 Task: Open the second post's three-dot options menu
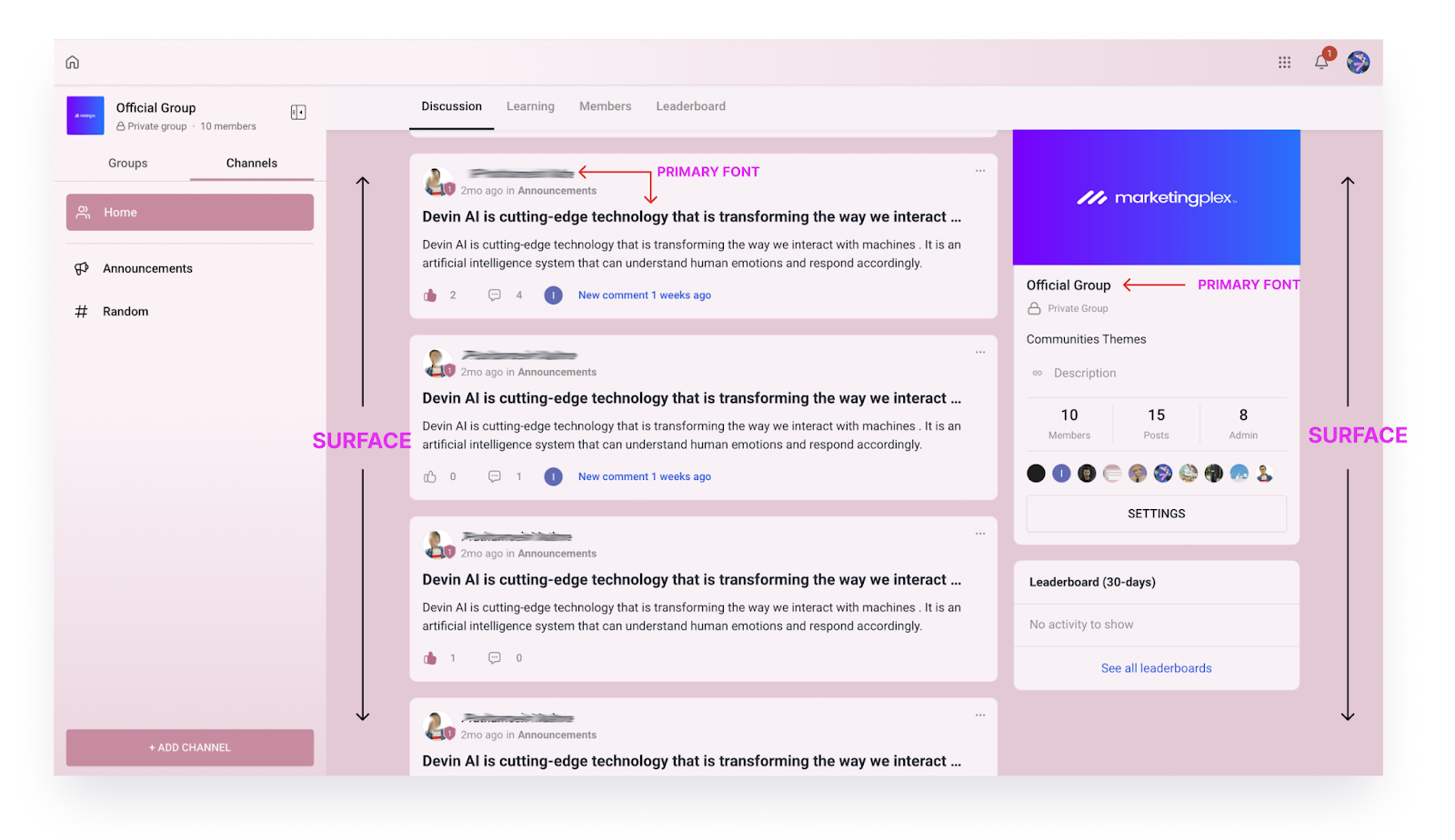(980, 353)
